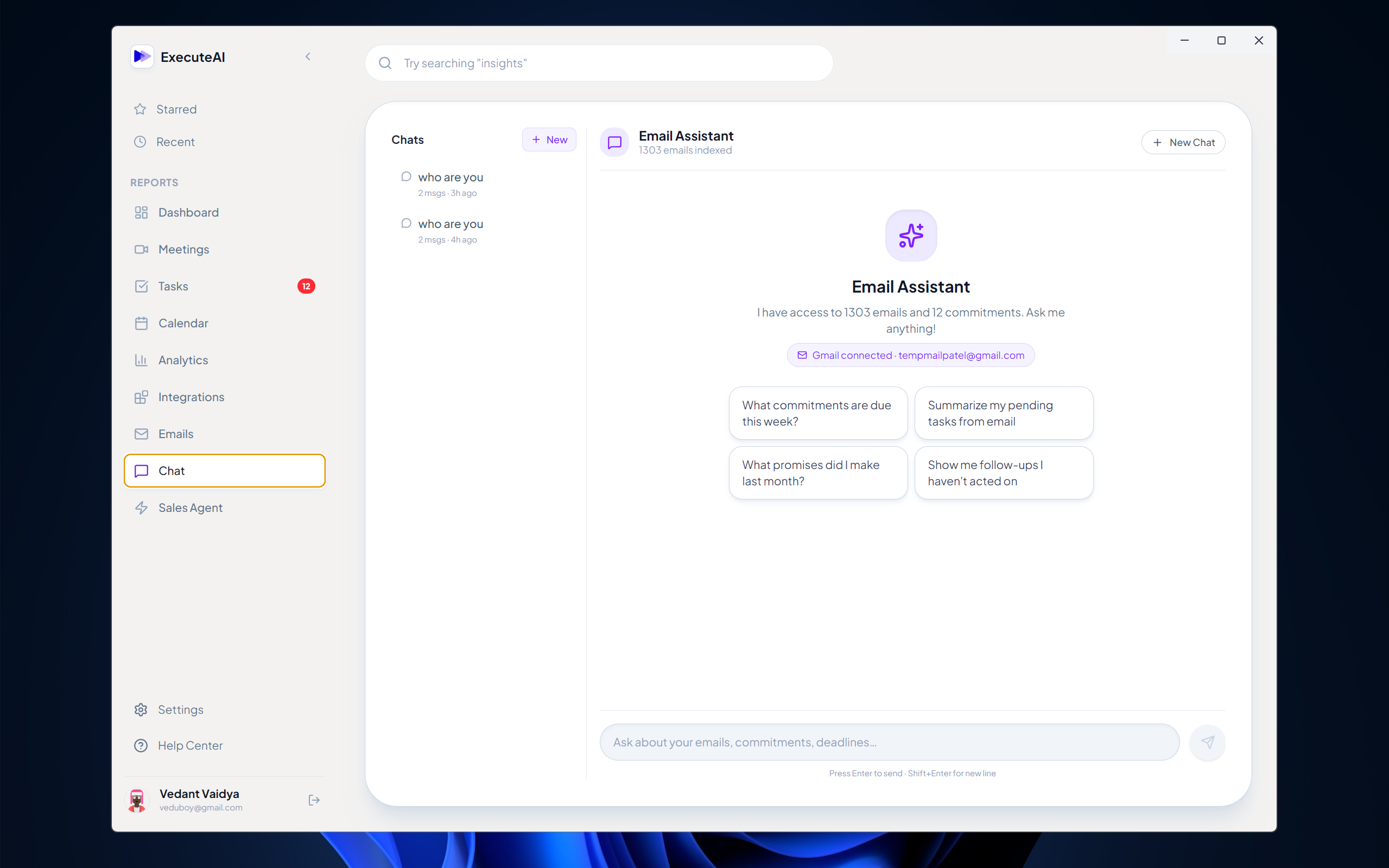Open the Integrations page
Screen dimensions: 1389x868
point(191,397)
